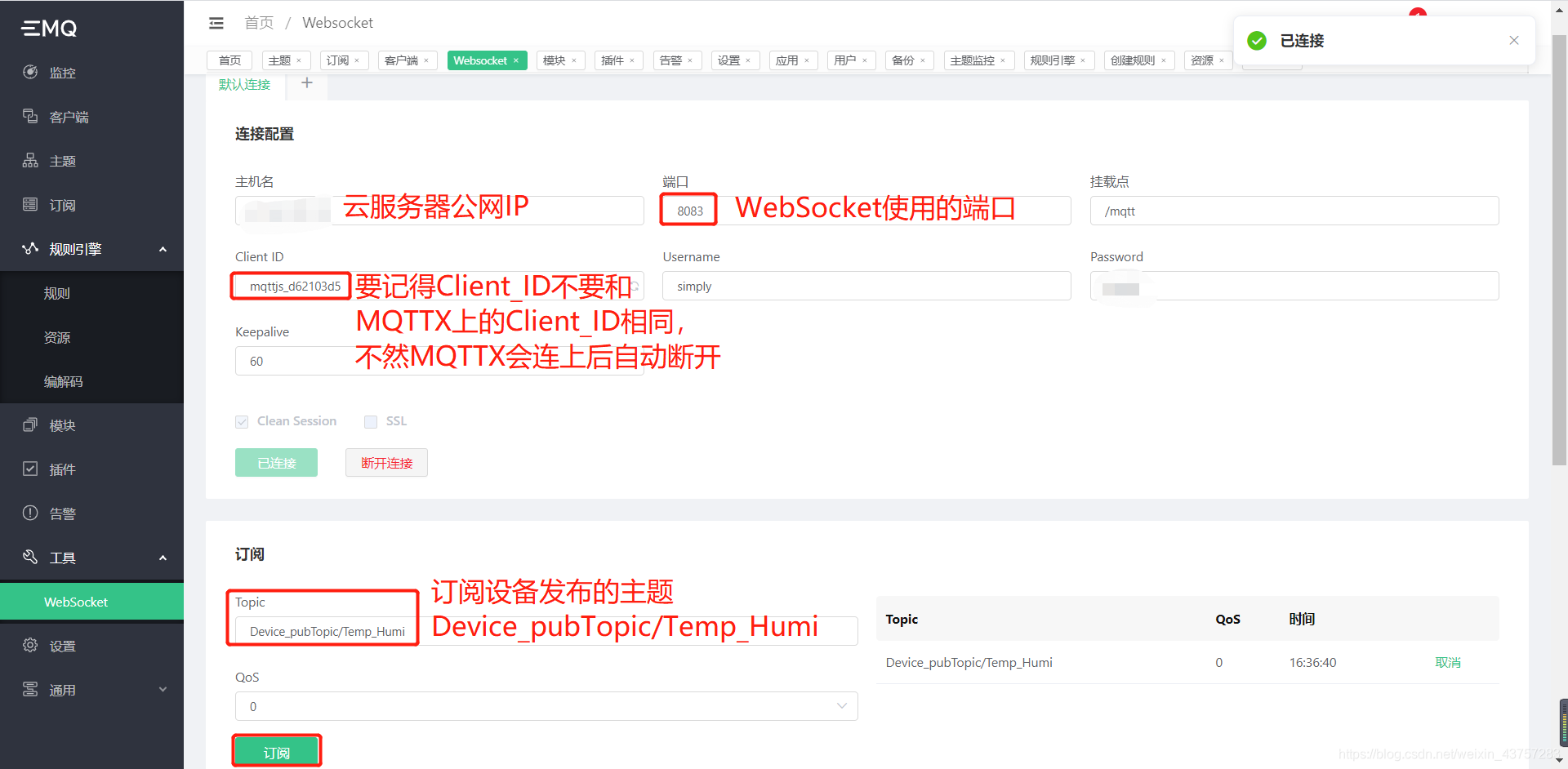Click the Client ID input field
Image resolution: width=1568 pixels, height=769 pixels.
point(439,286)
